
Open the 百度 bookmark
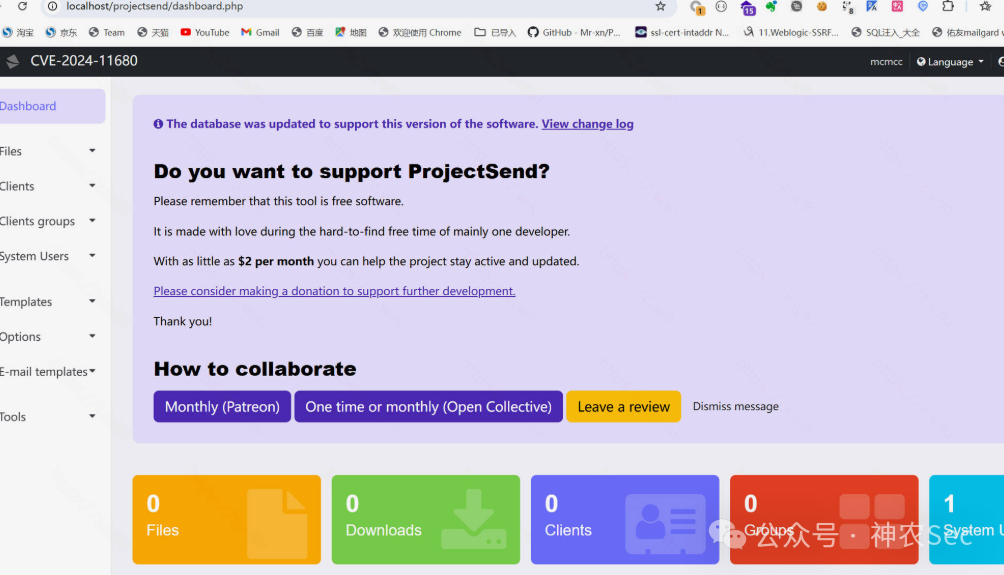(307, 32)
